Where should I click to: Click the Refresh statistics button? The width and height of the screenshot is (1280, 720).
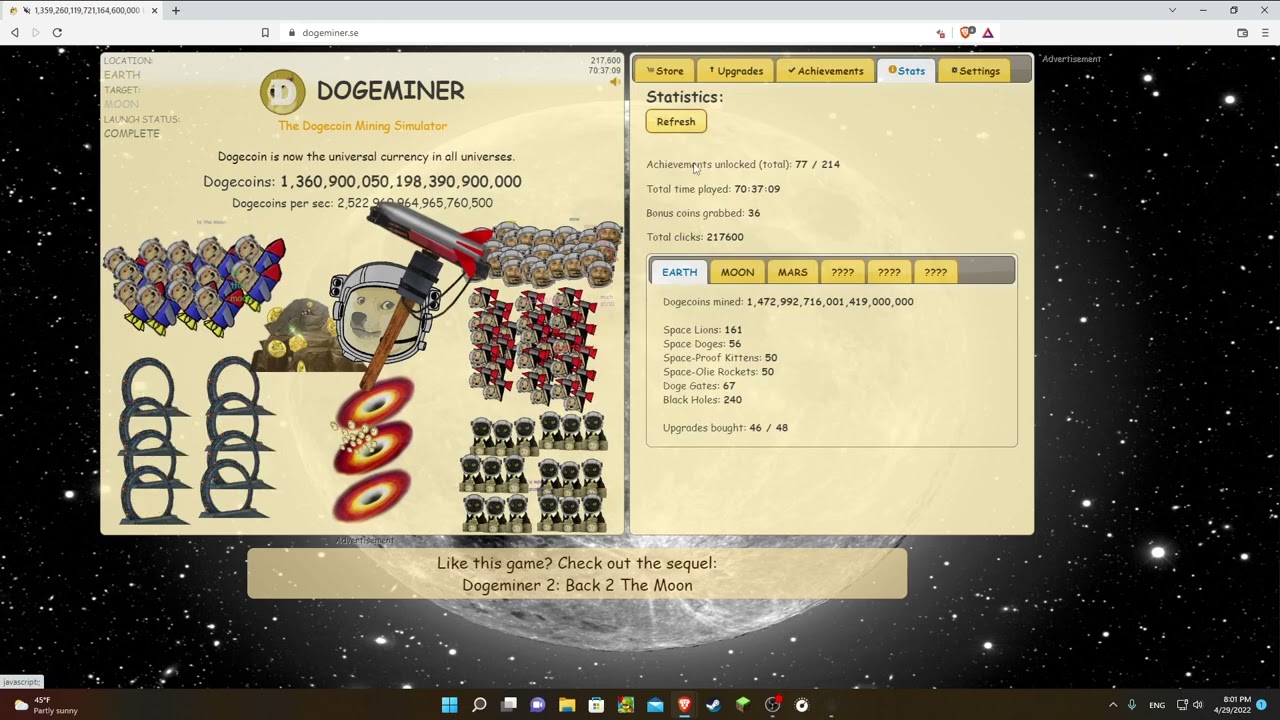pyautogui.click(x=676, y=121)
